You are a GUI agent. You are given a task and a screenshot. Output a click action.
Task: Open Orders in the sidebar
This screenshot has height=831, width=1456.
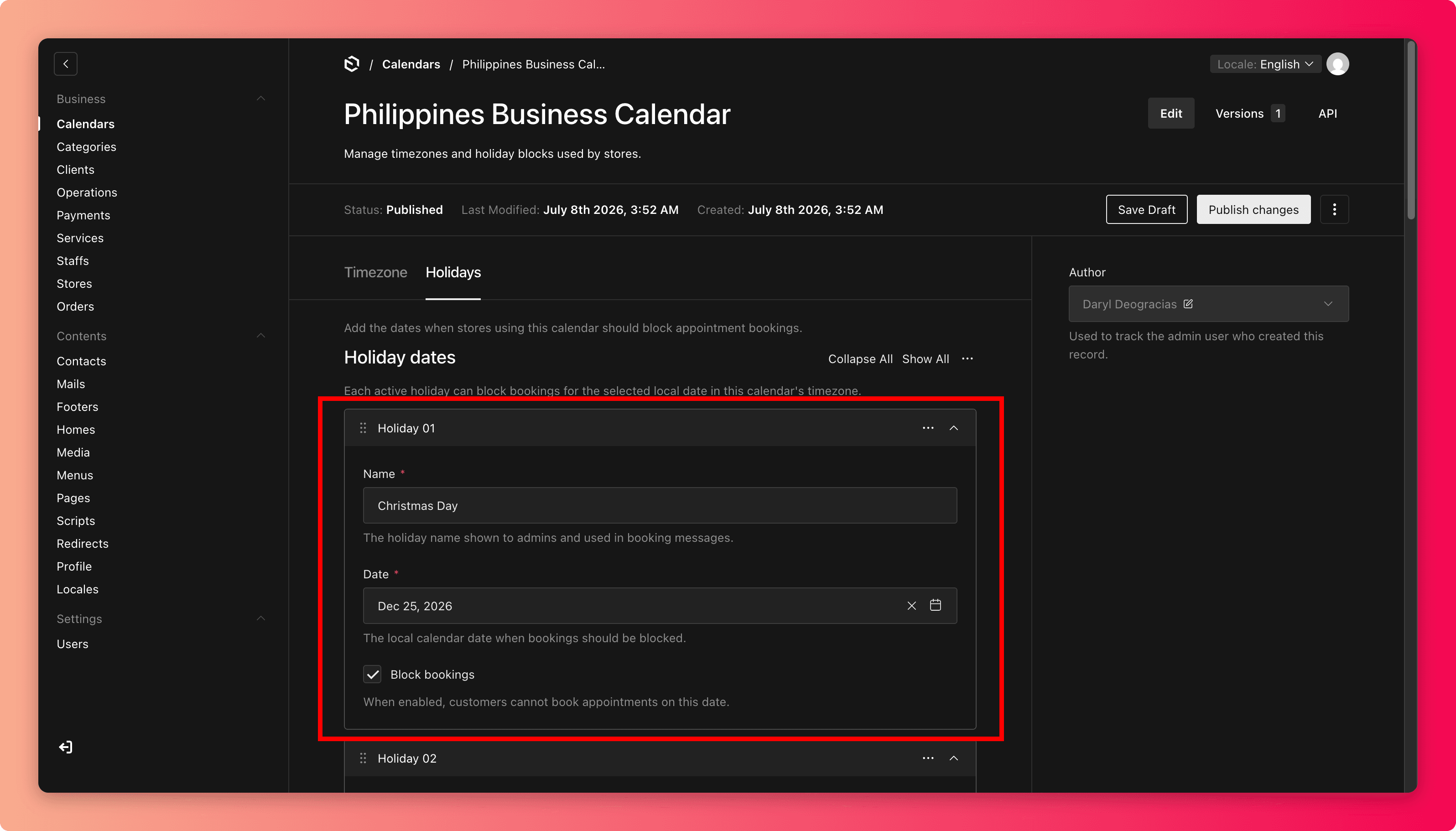coord(75,306)
